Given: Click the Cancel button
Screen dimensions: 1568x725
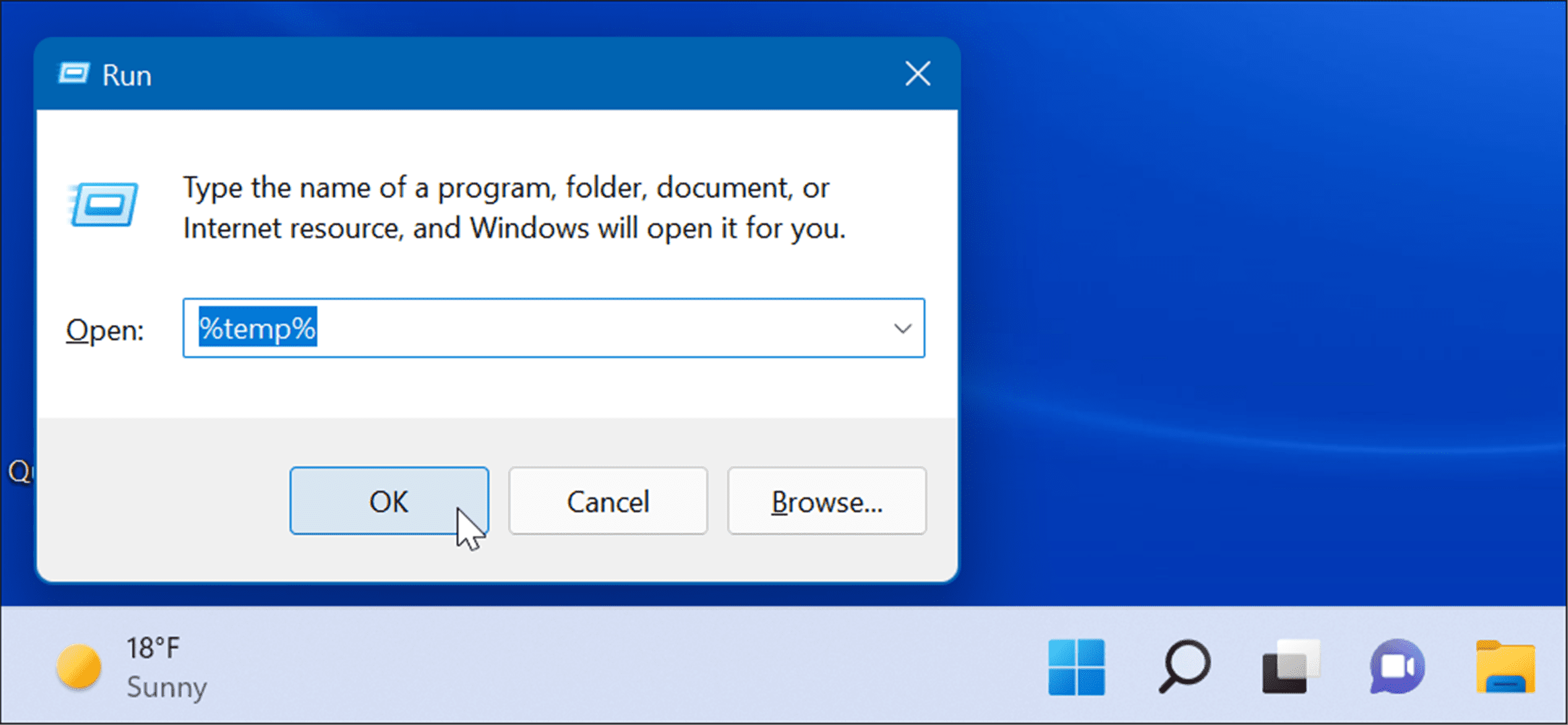Looking at the screenshot, I should [x=607, y=501].
